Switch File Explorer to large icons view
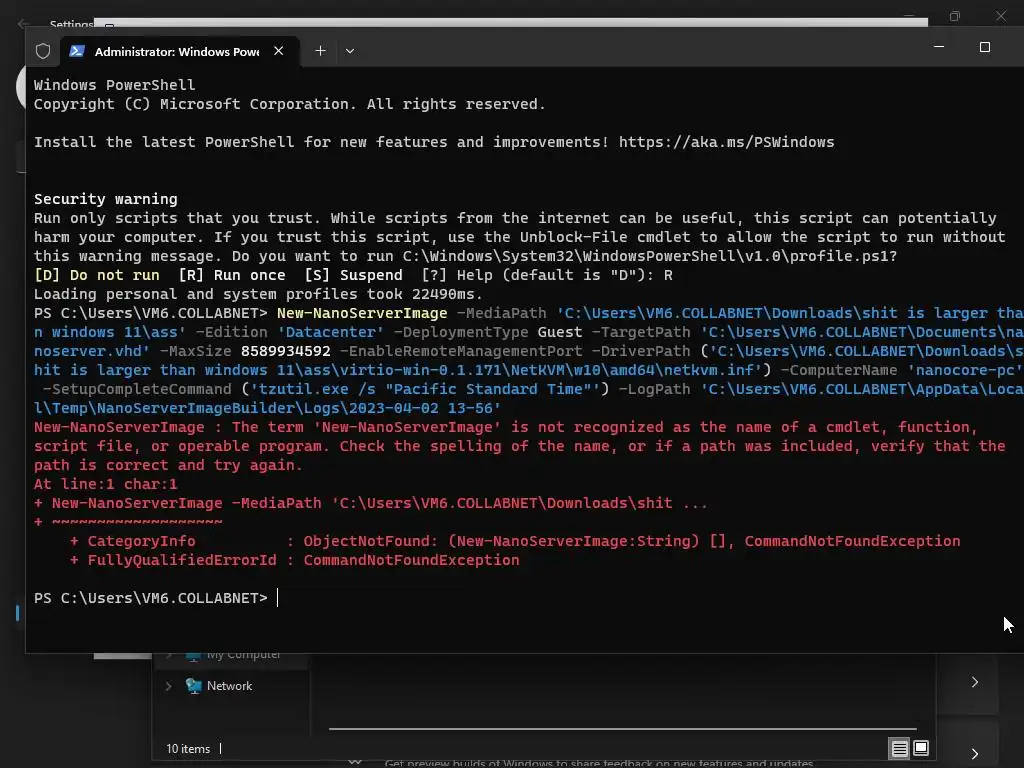1024x768 pixels. [921, 748]
